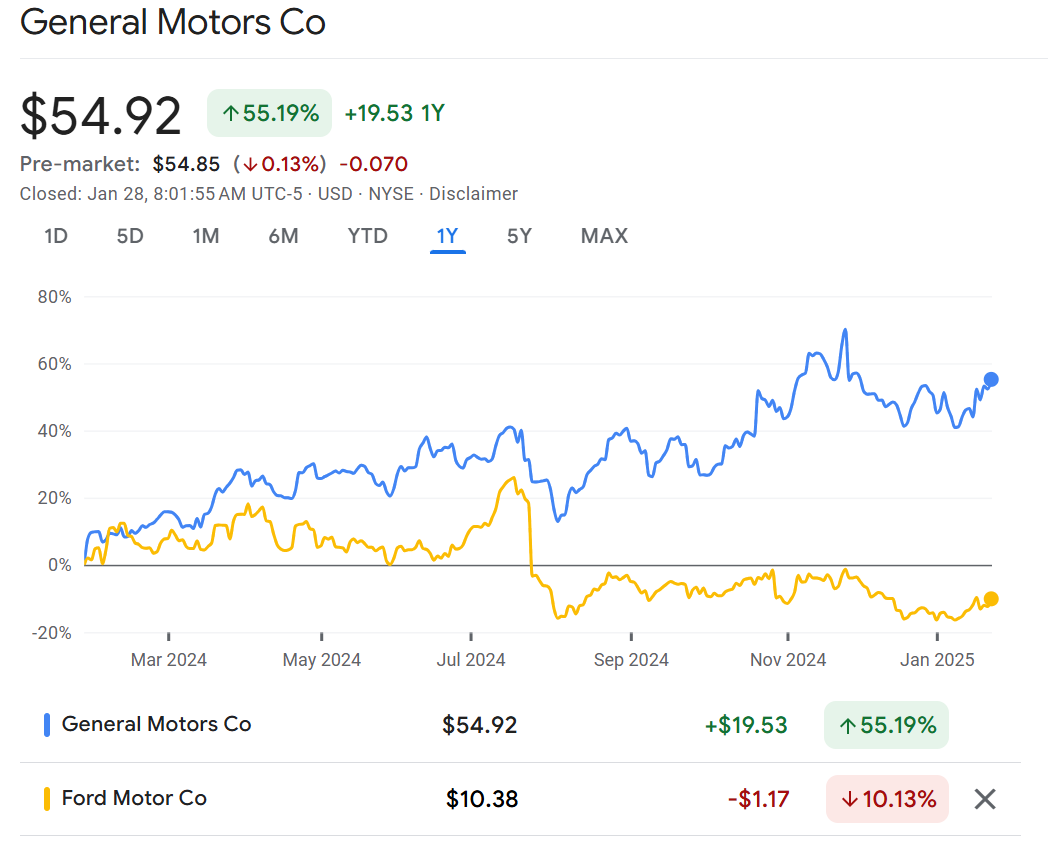Image resolution: width=1048 pixels, height=852 pixels.
Task: Select the Ford Motor Co legend name
Action: (x=134, y=798)
